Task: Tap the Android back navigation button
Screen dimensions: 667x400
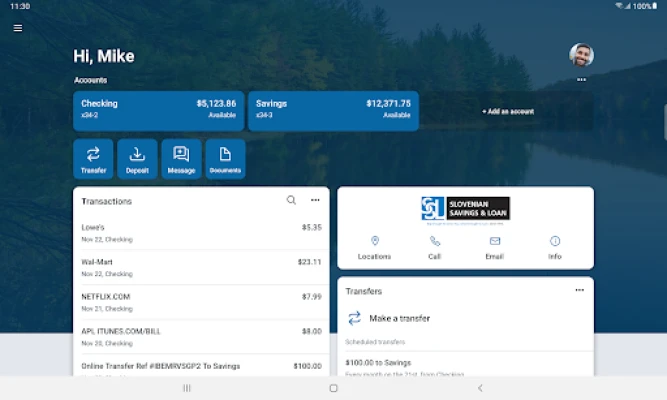Action: click(x=480, y=388)
